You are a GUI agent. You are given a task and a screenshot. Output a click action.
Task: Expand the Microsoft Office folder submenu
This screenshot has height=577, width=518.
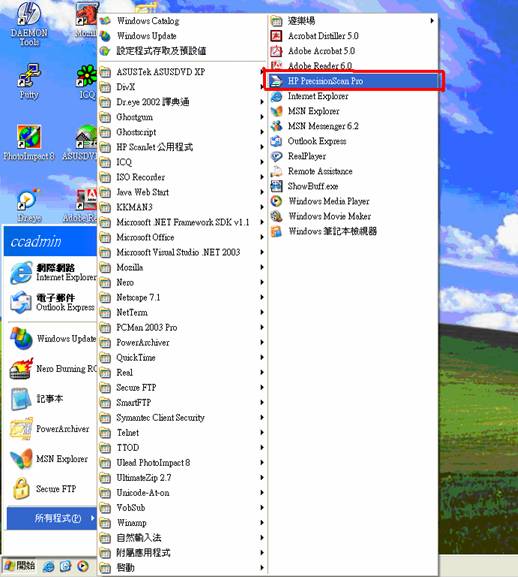point(182,237)
